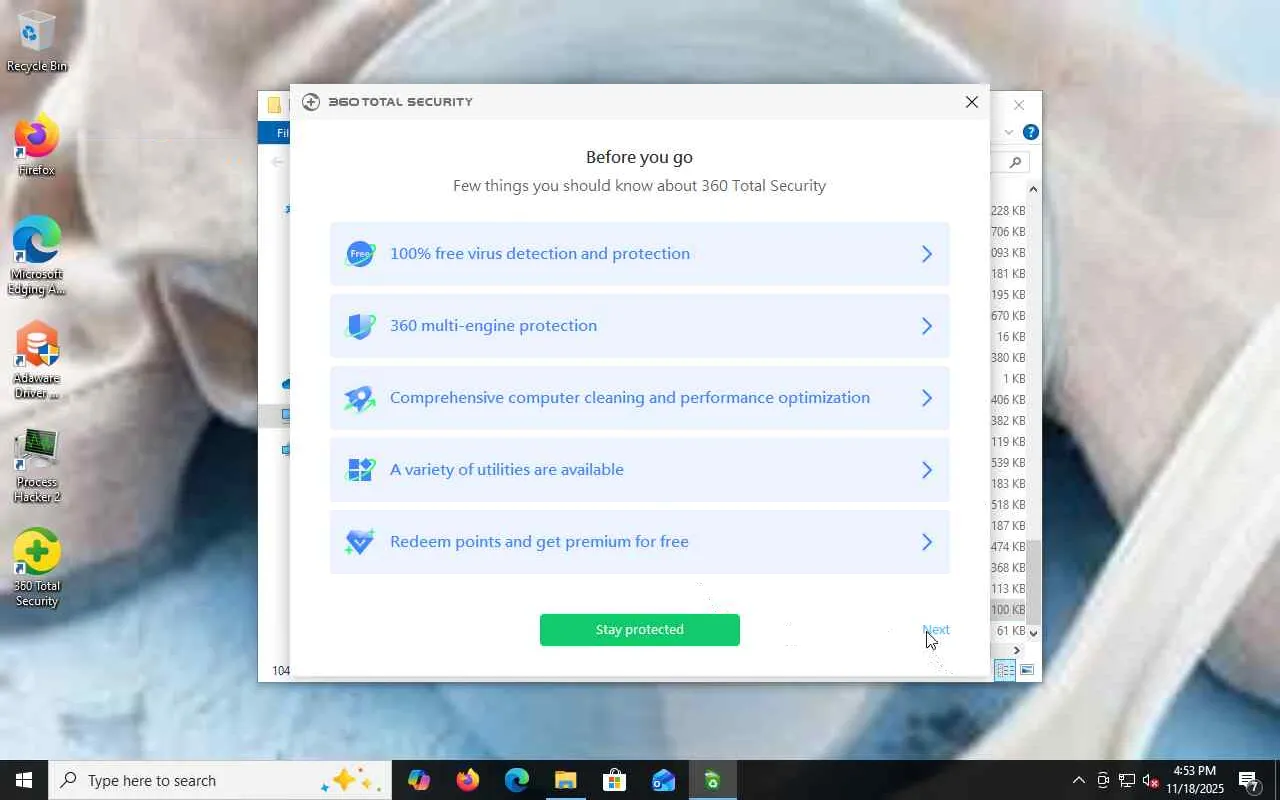The image size is (1280, 800).
Task: Click the 360 Total Security taskbar icon
Action: click(x=713, y=780)
